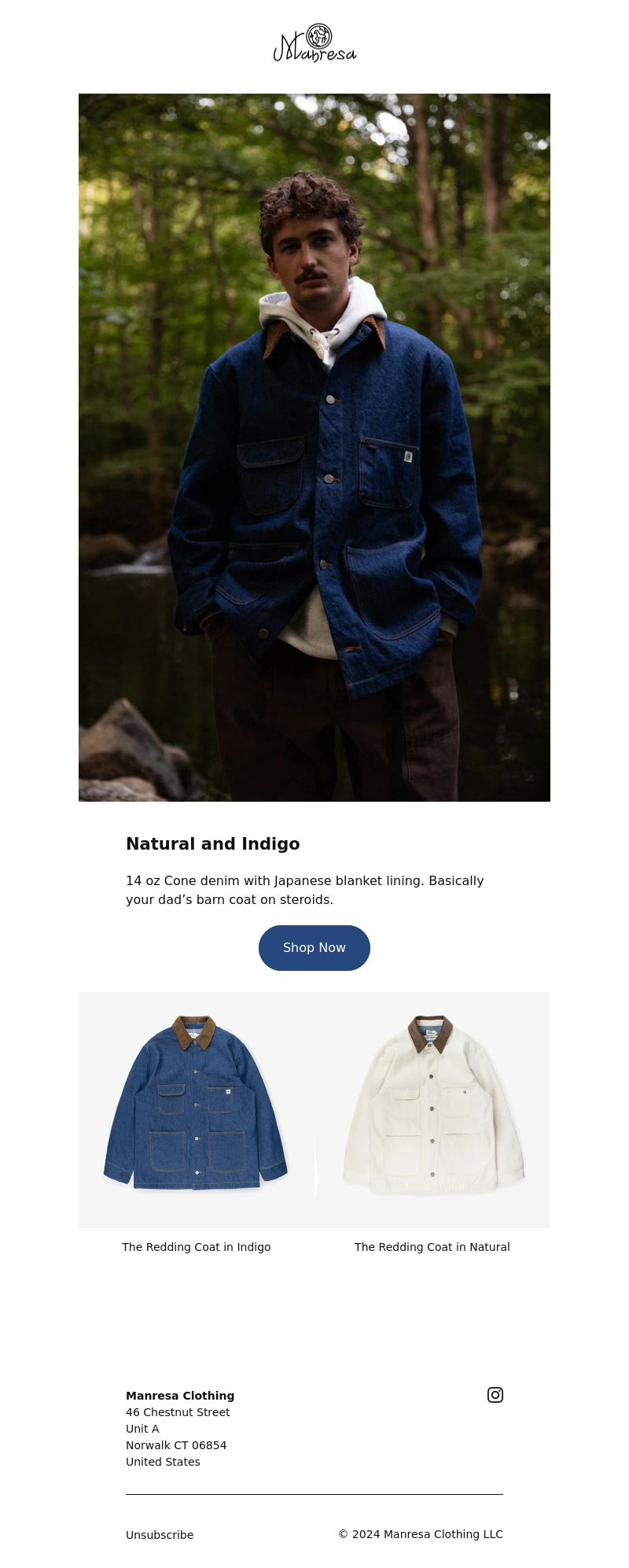This screenshot has width=629, height=1568.
Task: Click the United States address line
Action: (x=163, y=1462)
